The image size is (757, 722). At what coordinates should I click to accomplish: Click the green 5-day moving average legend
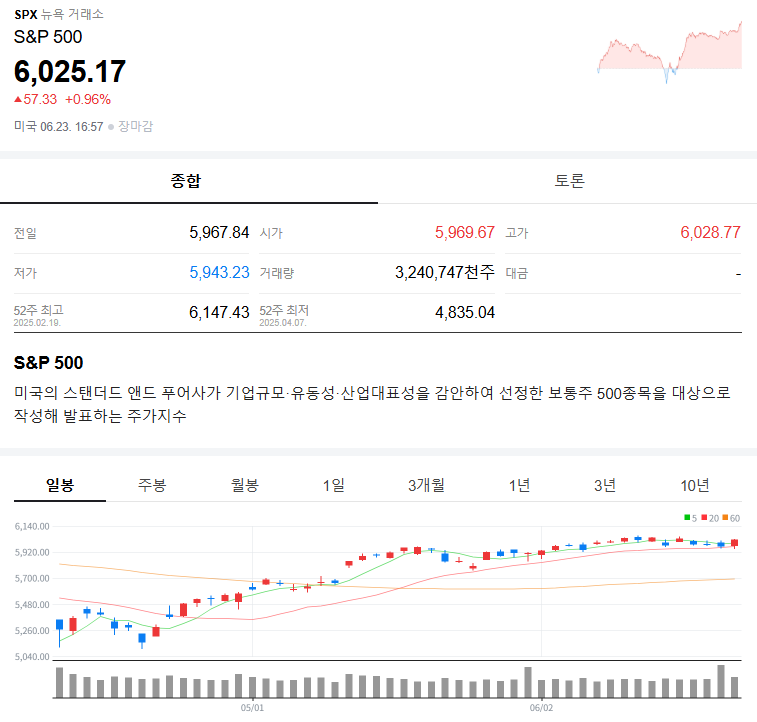(x=690, y=518)
